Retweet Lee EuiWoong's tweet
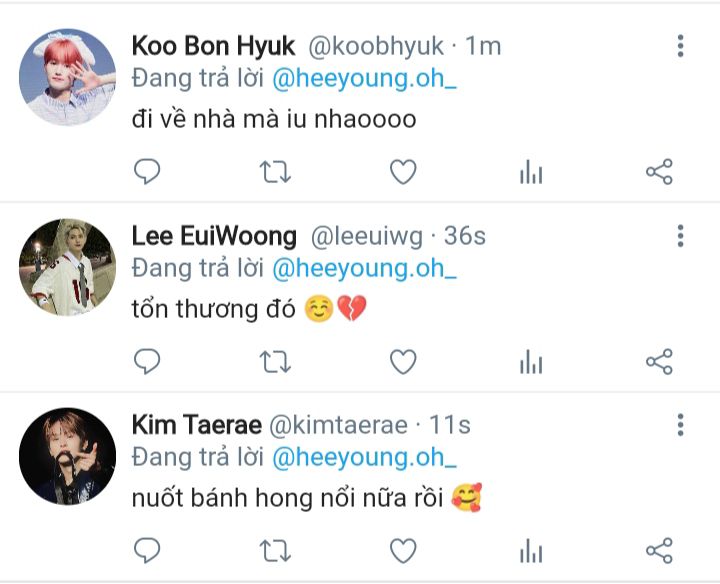 coord(275,361)
